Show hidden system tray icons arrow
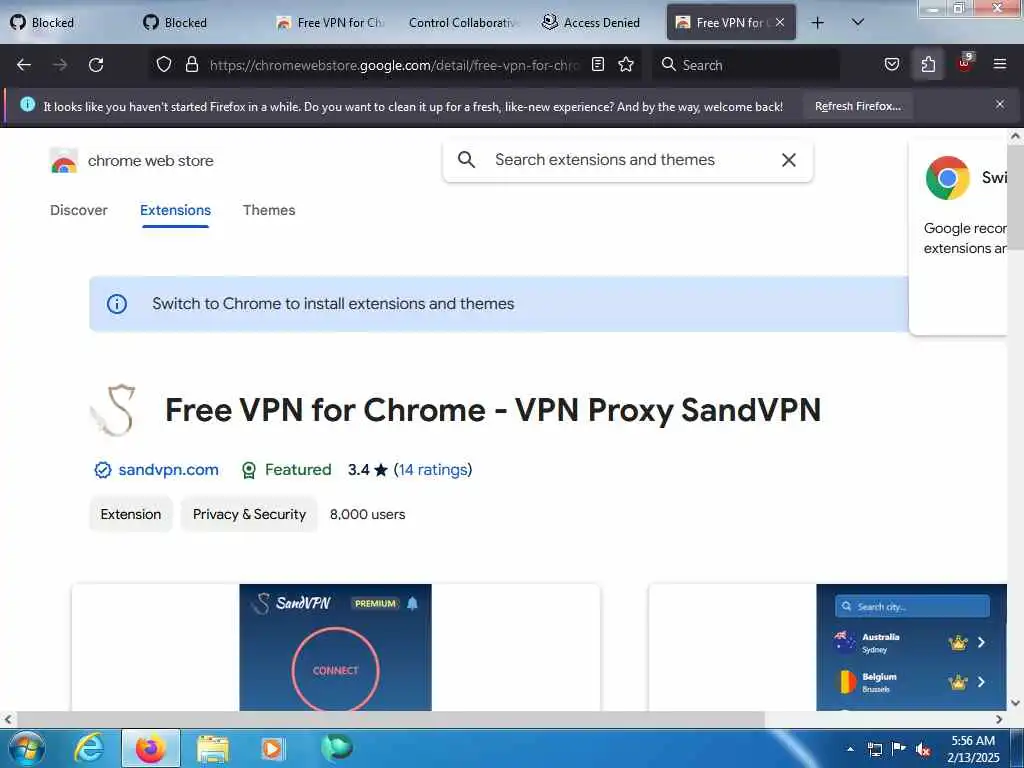The image size is (1024, 768). (850, 749)
